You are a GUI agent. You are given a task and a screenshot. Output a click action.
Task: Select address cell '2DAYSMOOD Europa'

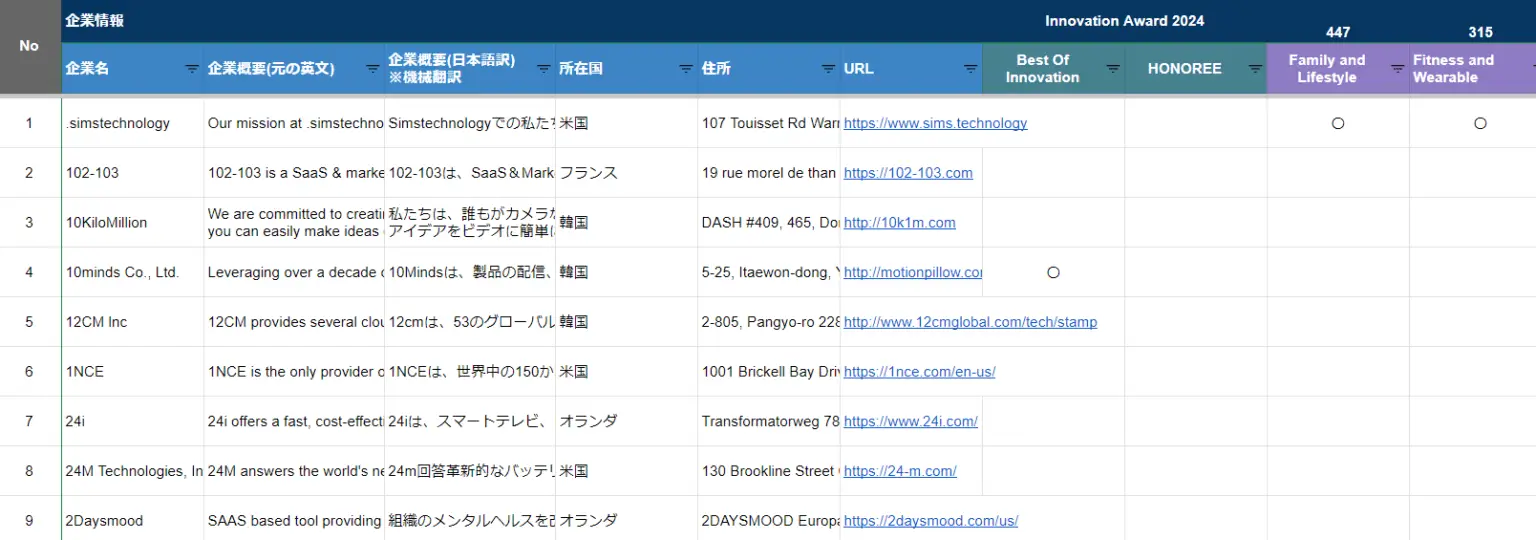(769, 520)
